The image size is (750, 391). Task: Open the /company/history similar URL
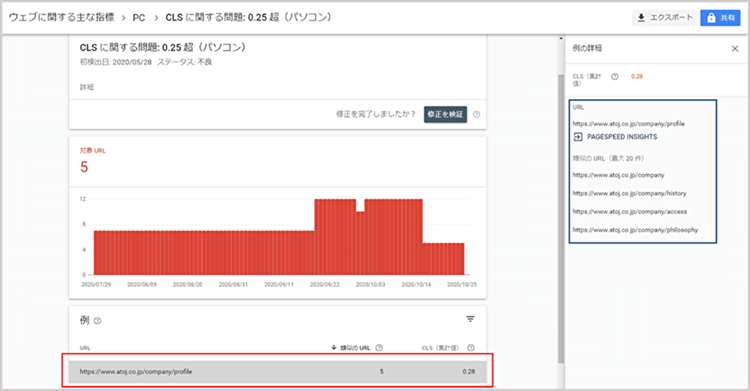[629, 193]
